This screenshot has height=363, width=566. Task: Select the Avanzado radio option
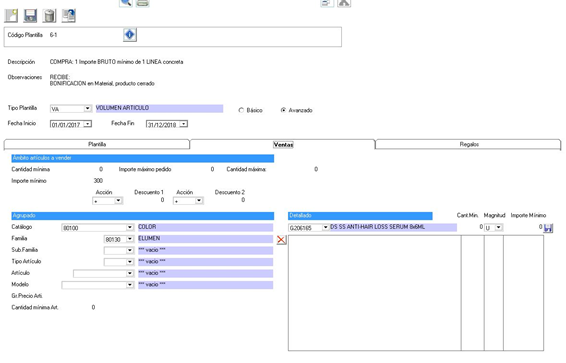point(283,110)
